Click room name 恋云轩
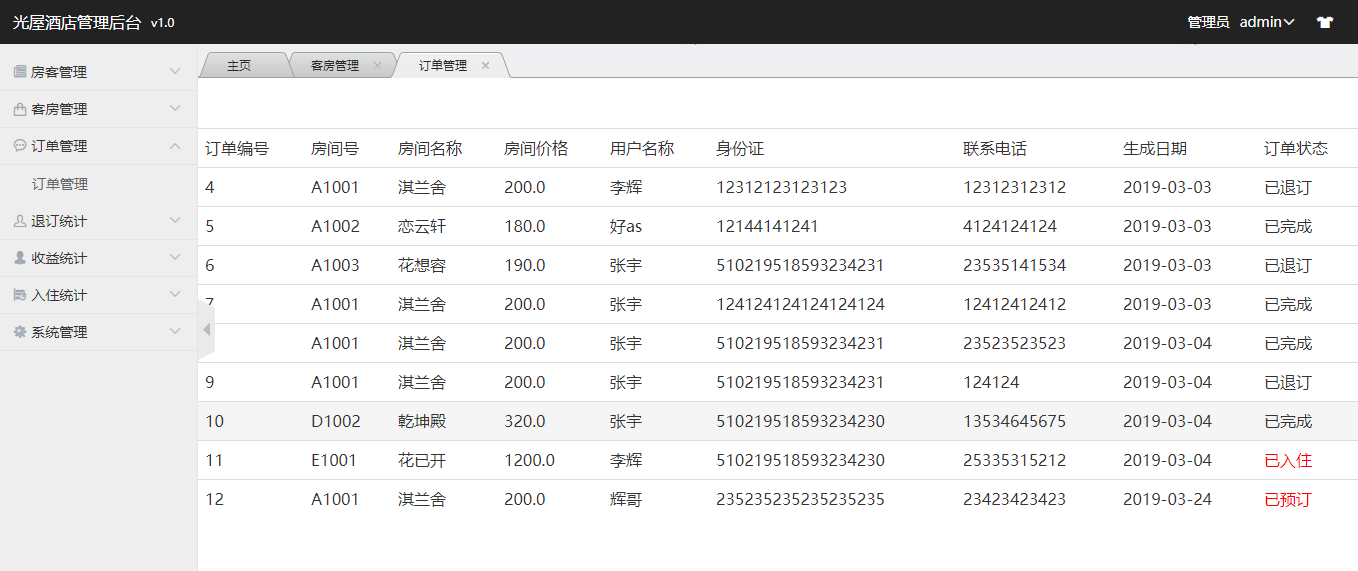 (422, 227)
